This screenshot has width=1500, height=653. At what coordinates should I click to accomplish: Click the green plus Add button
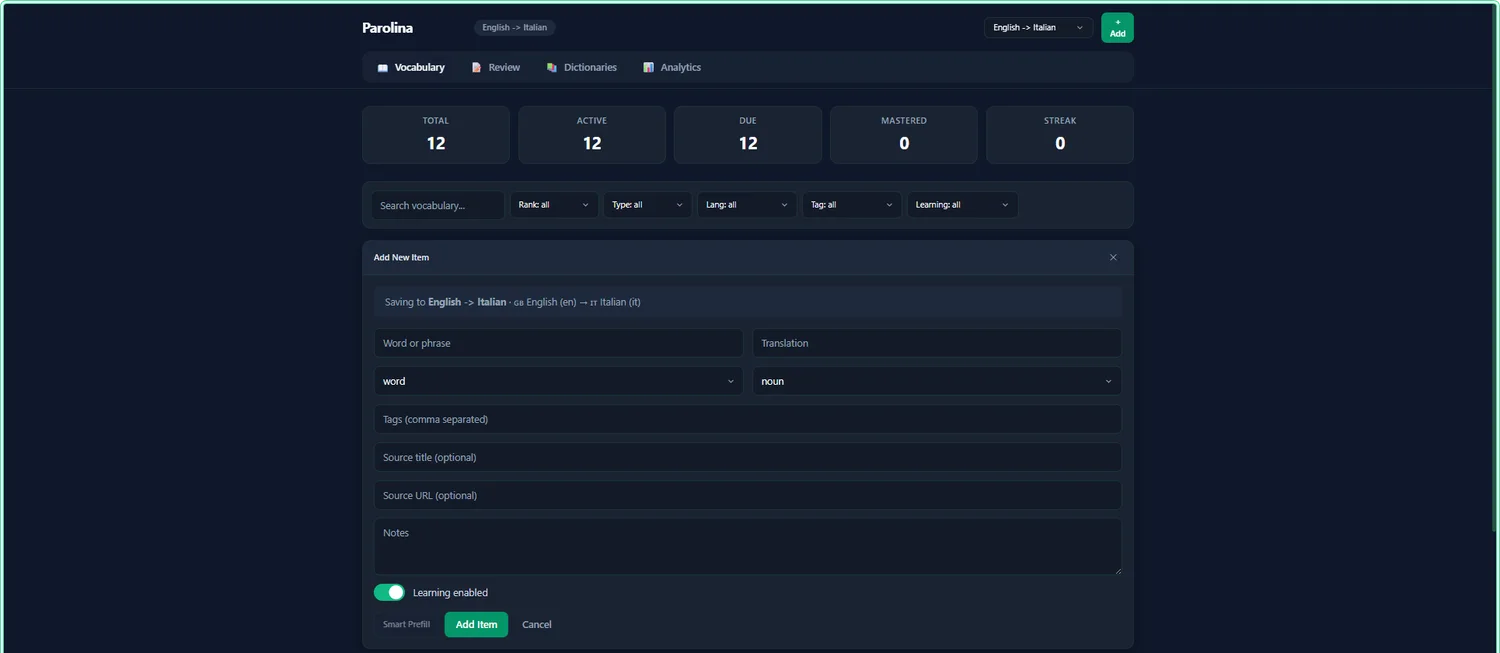[1117, 28]
